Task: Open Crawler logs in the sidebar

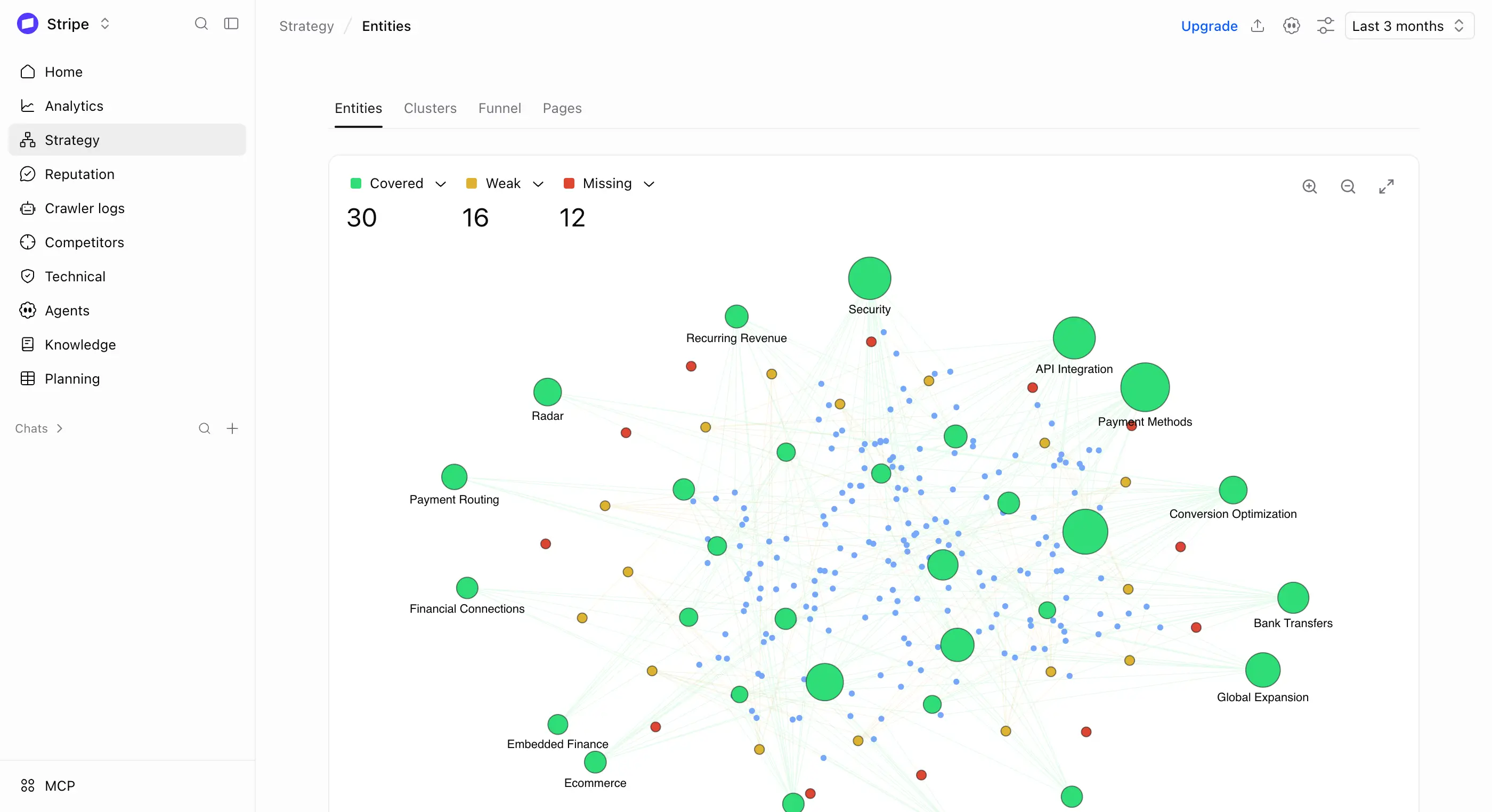Action: pyautogui.click(x=127, y=208)
